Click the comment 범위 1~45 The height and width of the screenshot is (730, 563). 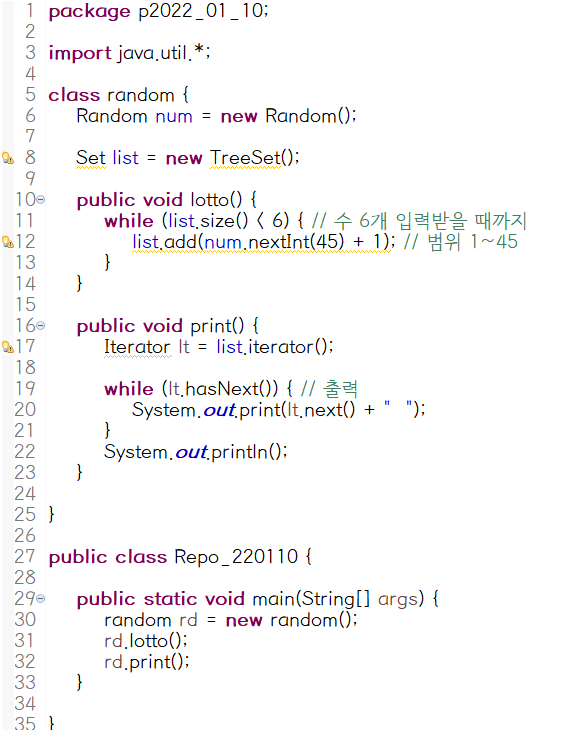(x=461, y=242)
